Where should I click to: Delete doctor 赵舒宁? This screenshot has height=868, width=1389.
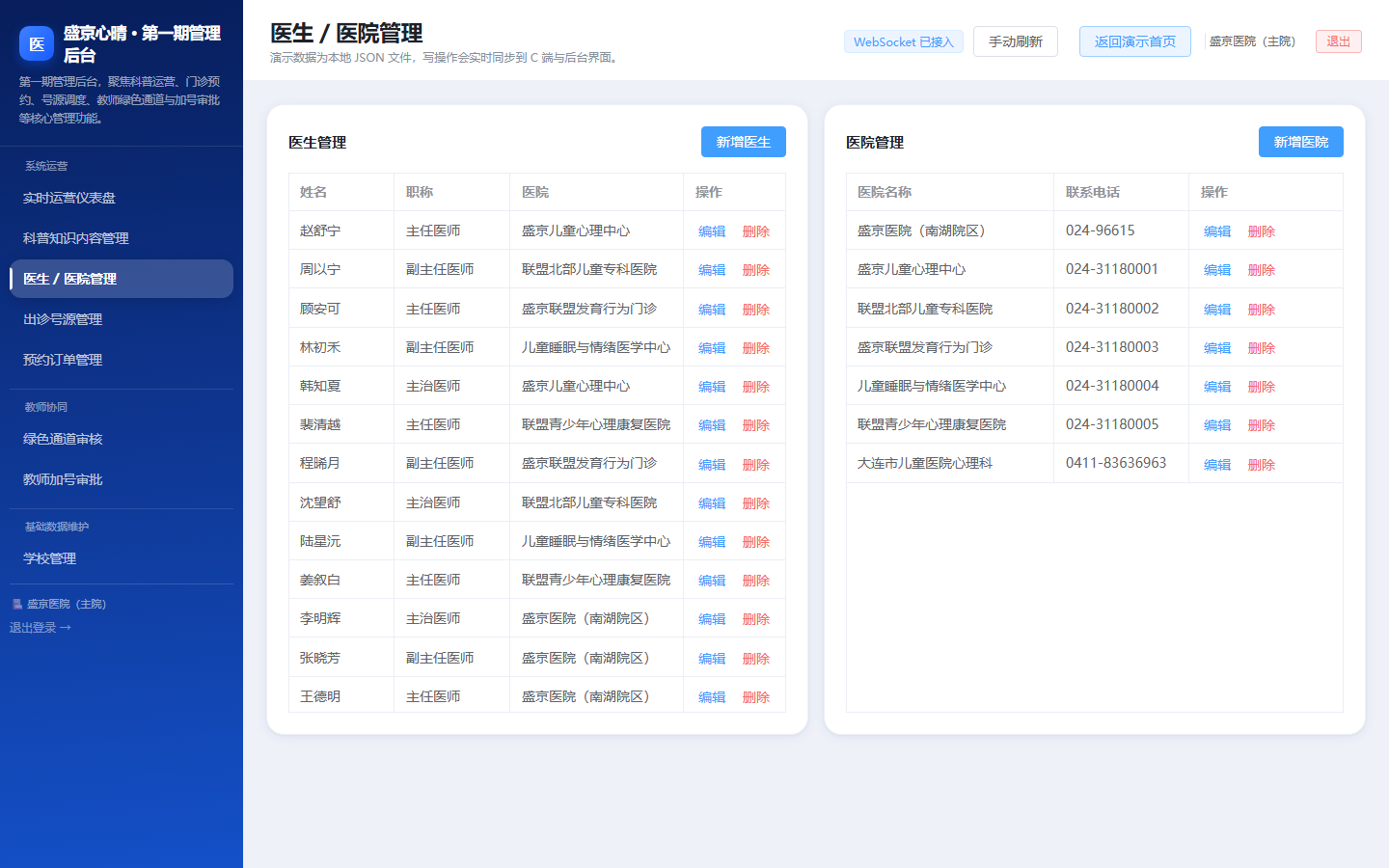[756, 231]
